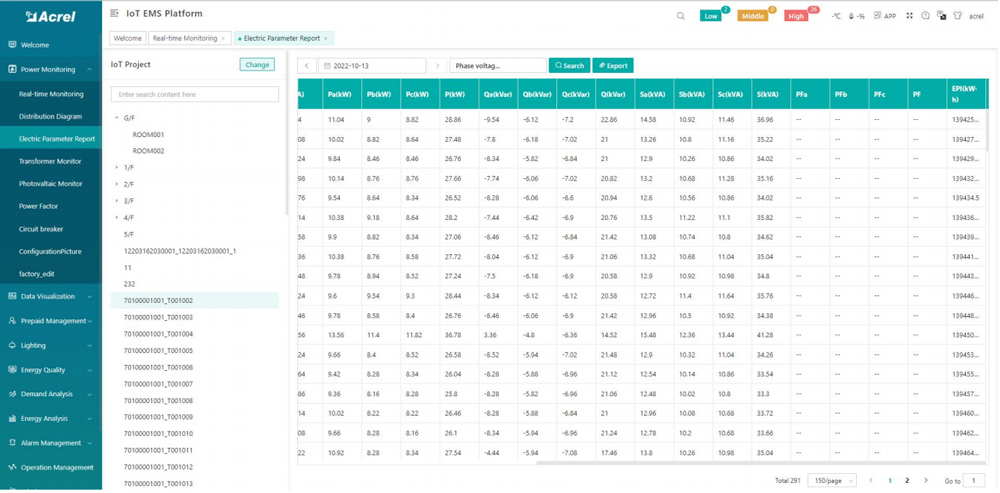Click the Alarm Management sidebar icon
Screen dimensions: 1000x493
[x=12, y=443]
